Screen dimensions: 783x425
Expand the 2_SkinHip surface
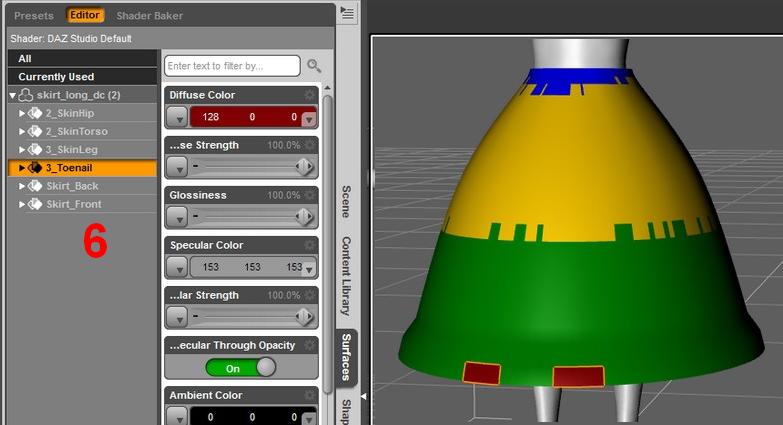coord(21,113)
